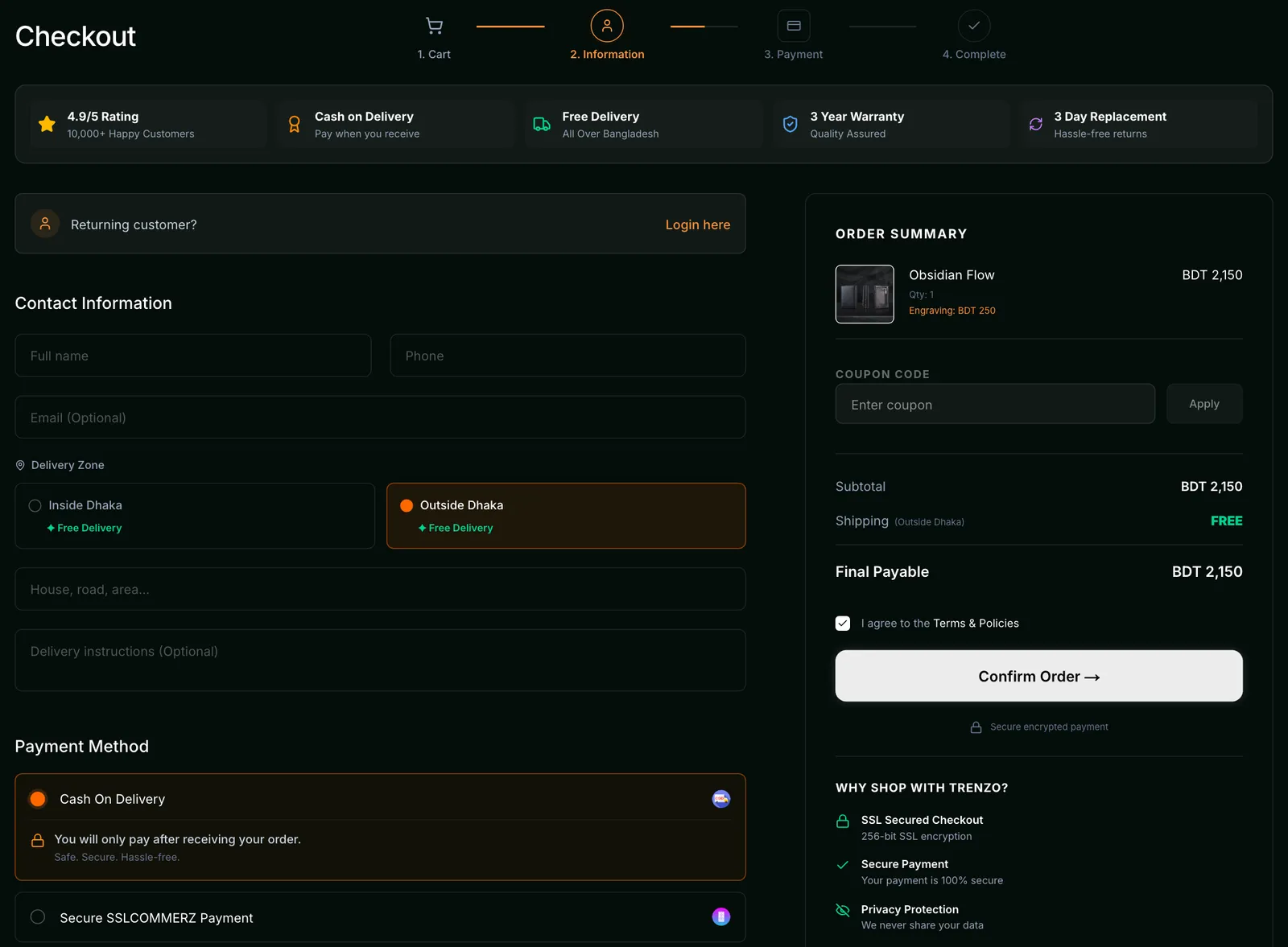Click the user avatar icon beside Returning customer
This screenshot has width=1288, height=947.
45,224
